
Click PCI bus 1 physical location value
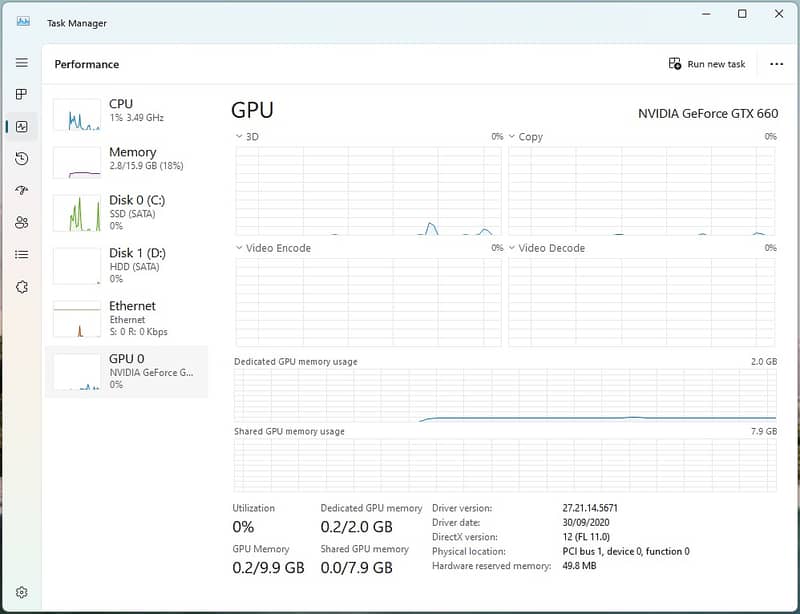pos(626,551)
